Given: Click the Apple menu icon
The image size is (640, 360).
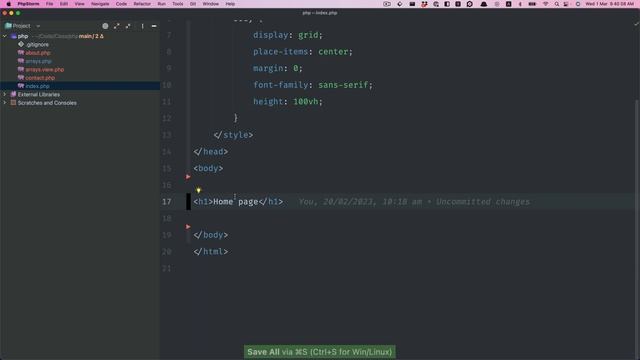Looking at the screenshot, I should coord(9,4).
